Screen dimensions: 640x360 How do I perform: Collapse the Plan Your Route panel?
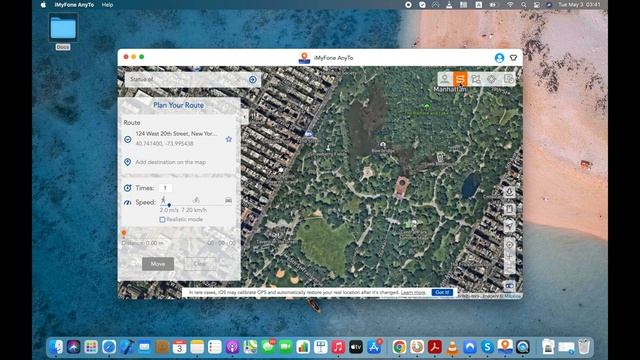(x=244, y=117)
